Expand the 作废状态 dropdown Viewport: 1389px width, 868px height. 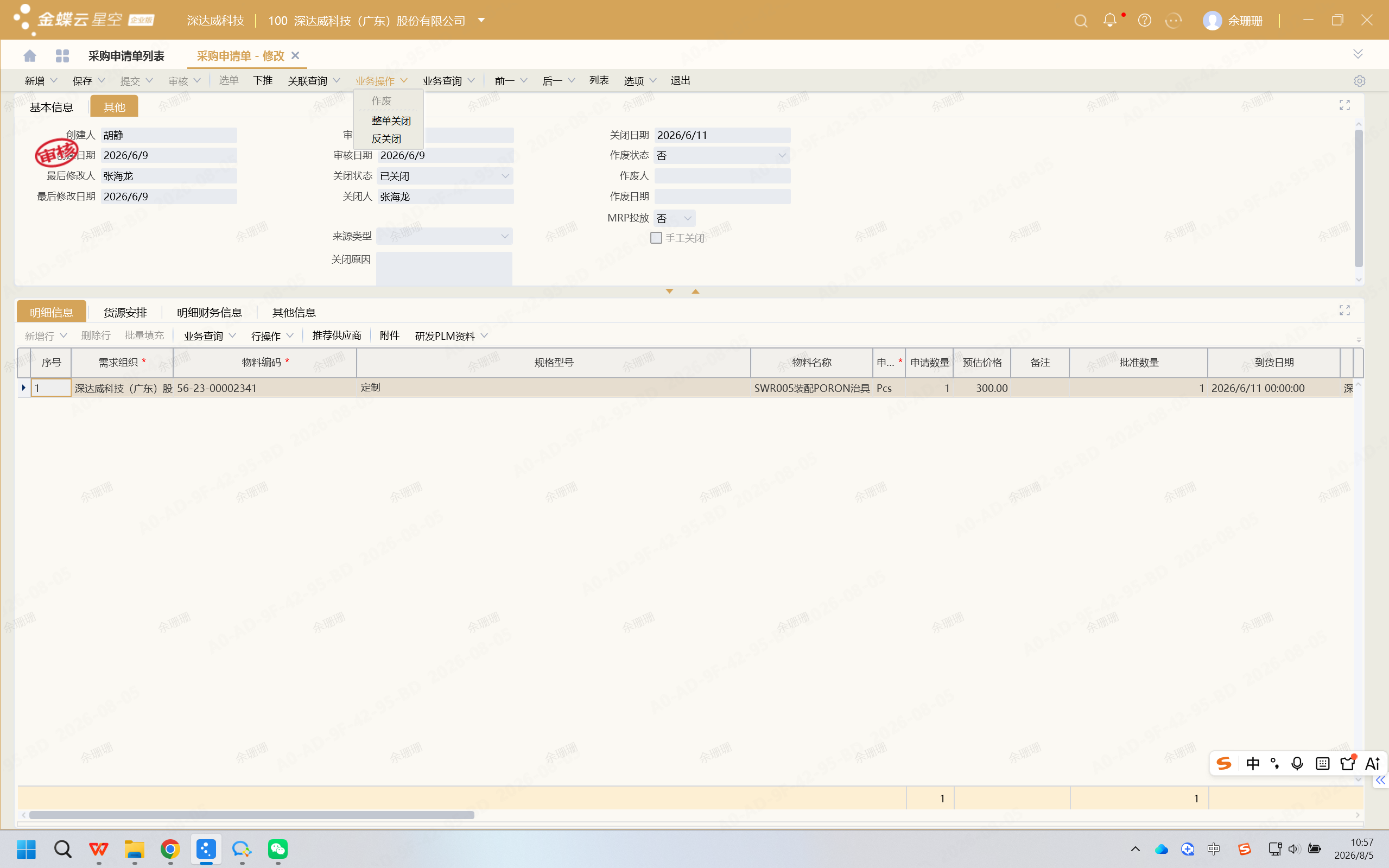coord(782,156)
